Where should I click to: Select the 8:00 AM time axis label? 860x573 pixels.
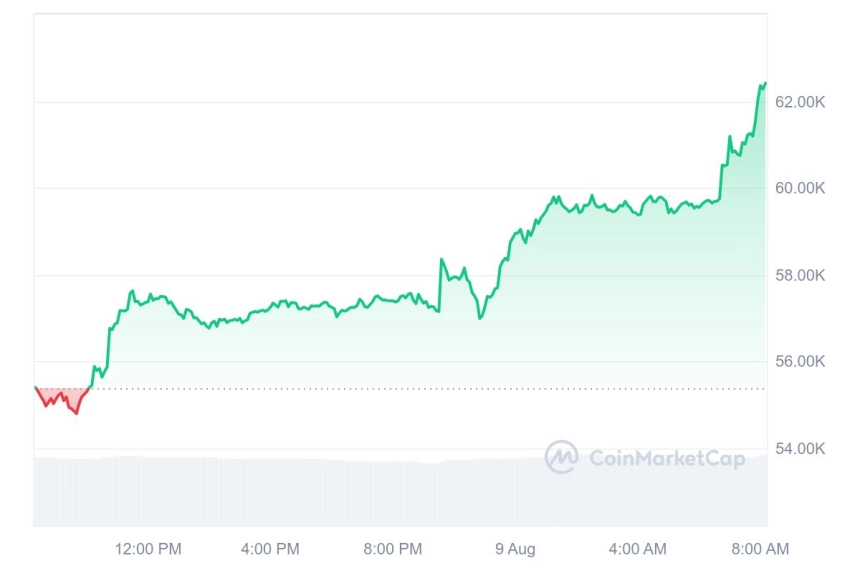point(760,549)
